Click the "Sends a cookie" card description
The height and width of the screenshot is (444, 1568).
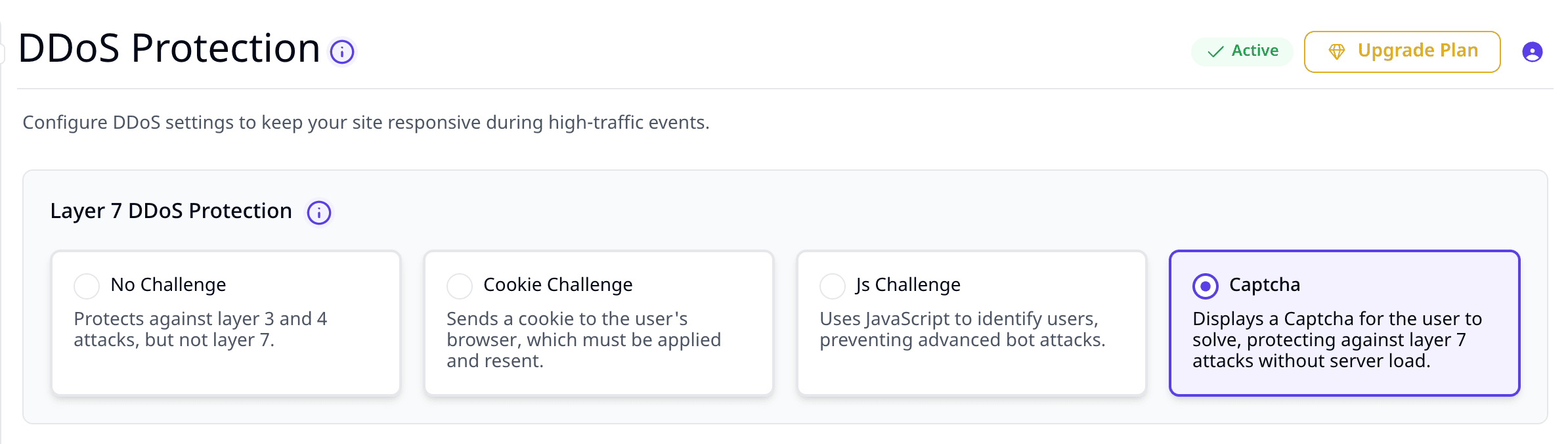[x=584, y=340]
